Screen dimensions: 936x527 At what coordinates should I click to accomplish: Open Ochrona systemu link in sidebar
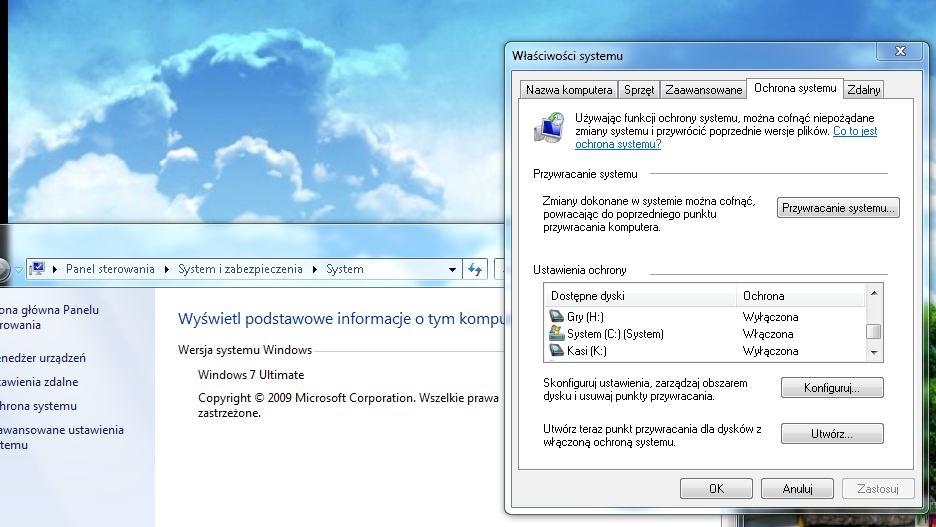39,406
